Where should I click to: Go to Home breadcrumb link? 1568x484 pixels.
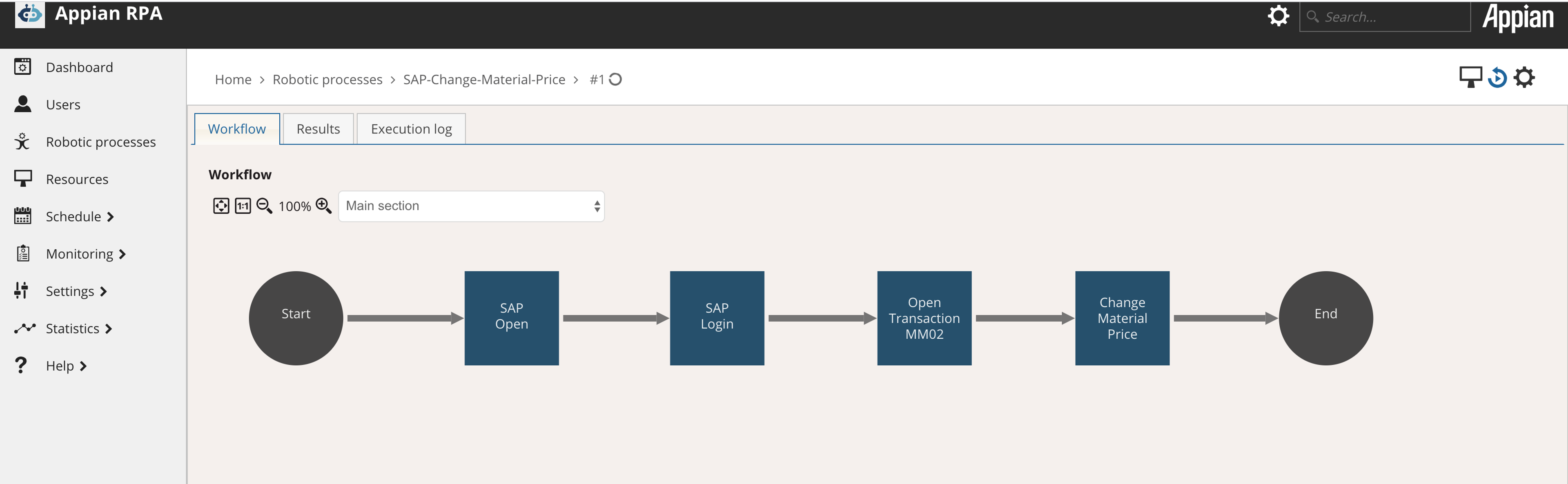233,80
